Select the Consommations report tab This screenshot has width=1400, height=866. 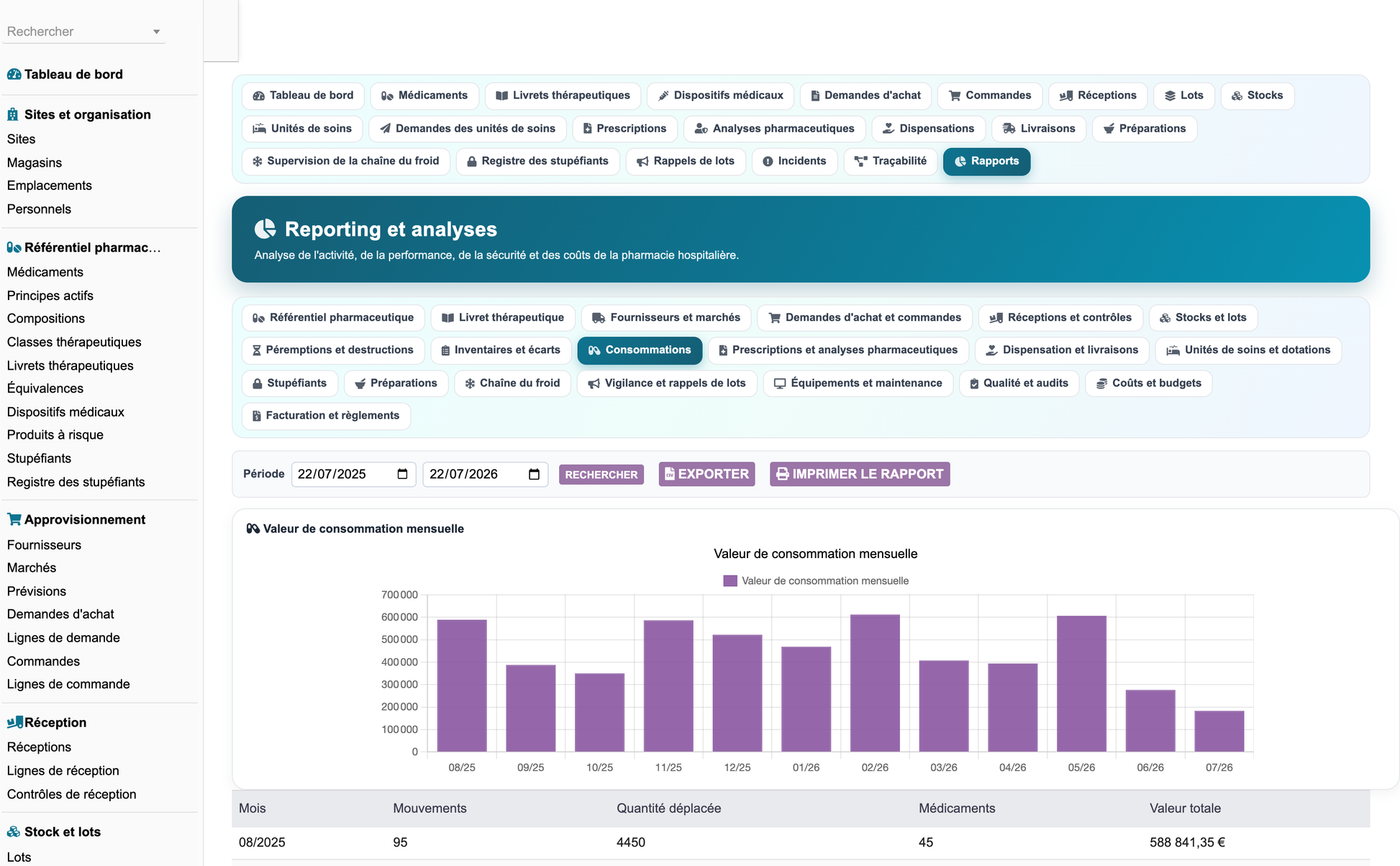click(640, 350)
